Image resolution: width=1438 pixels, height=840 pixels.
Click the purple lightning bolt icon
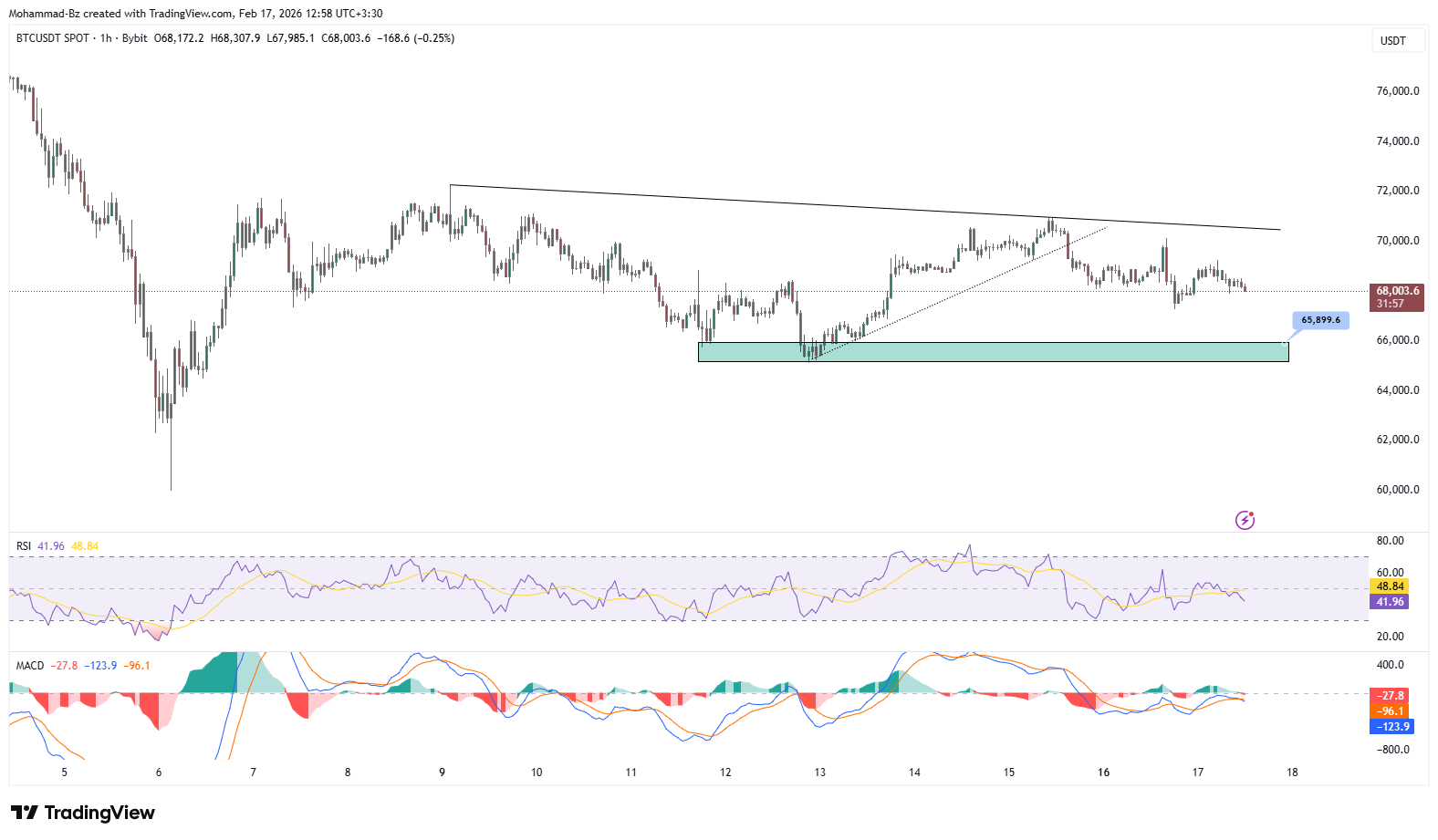[1245, 520]
